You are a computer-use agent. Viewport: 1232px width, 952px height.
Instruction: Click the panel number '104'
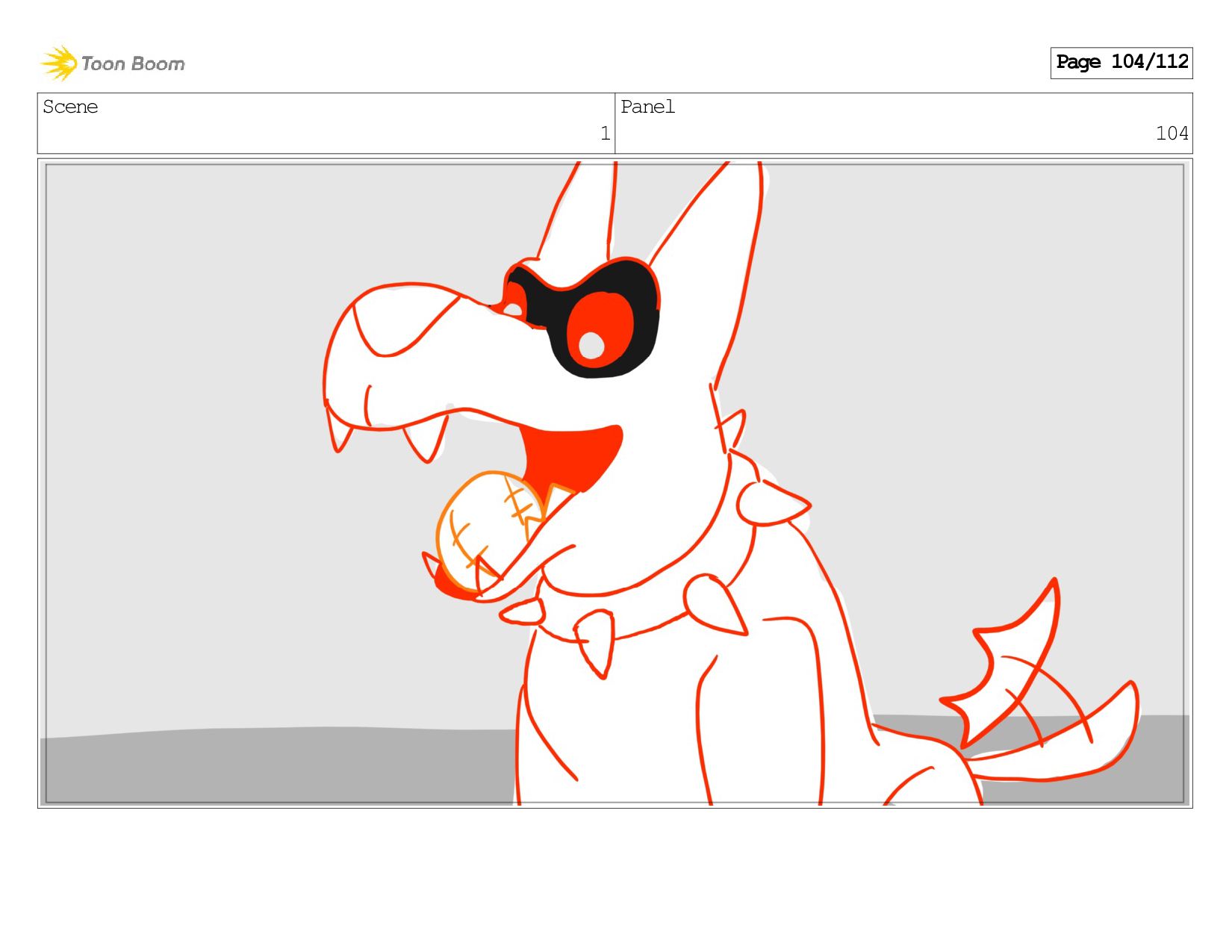[1172, 134]
